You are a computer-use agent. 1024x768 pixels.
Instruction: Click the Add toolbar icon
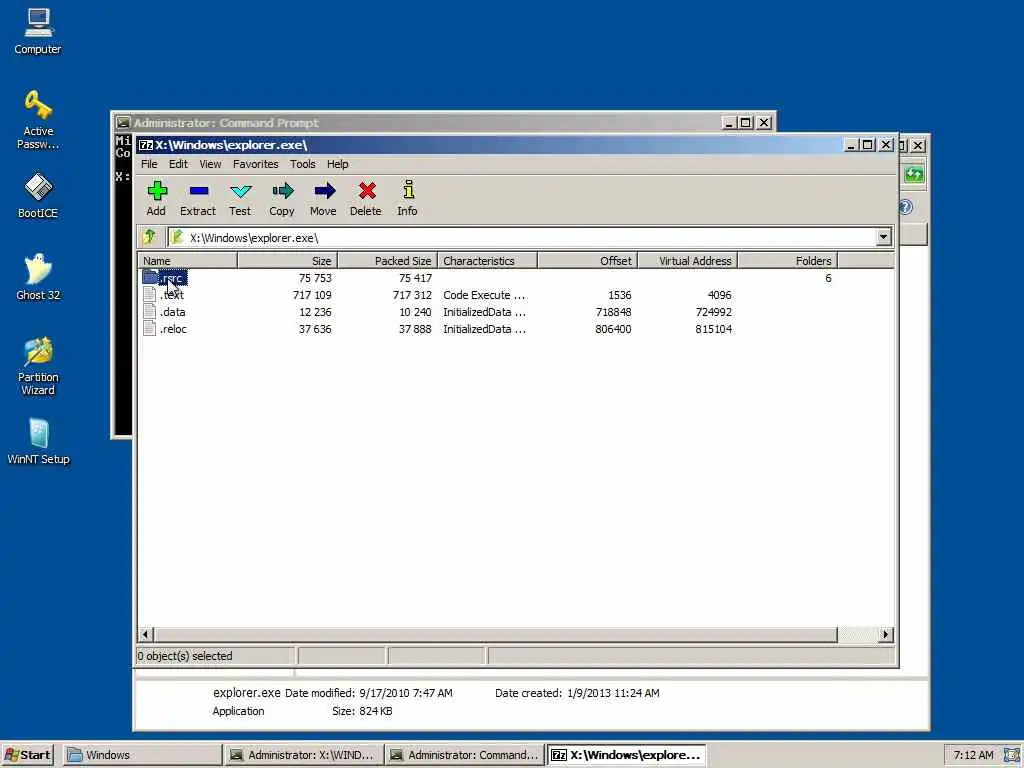click(x=157, y=191)
